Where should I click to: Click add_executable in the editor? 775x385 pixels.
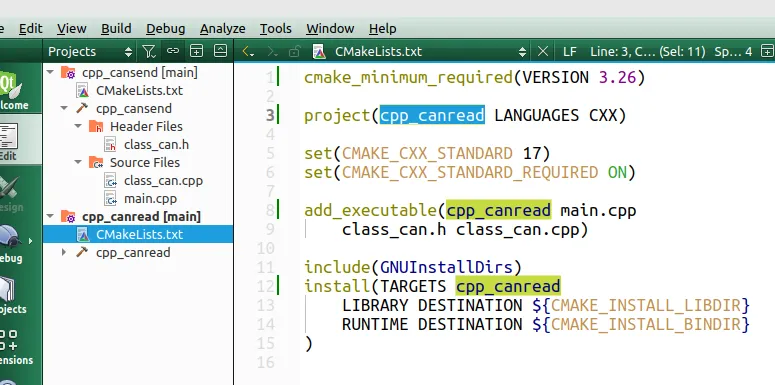[x=370, y=211]
